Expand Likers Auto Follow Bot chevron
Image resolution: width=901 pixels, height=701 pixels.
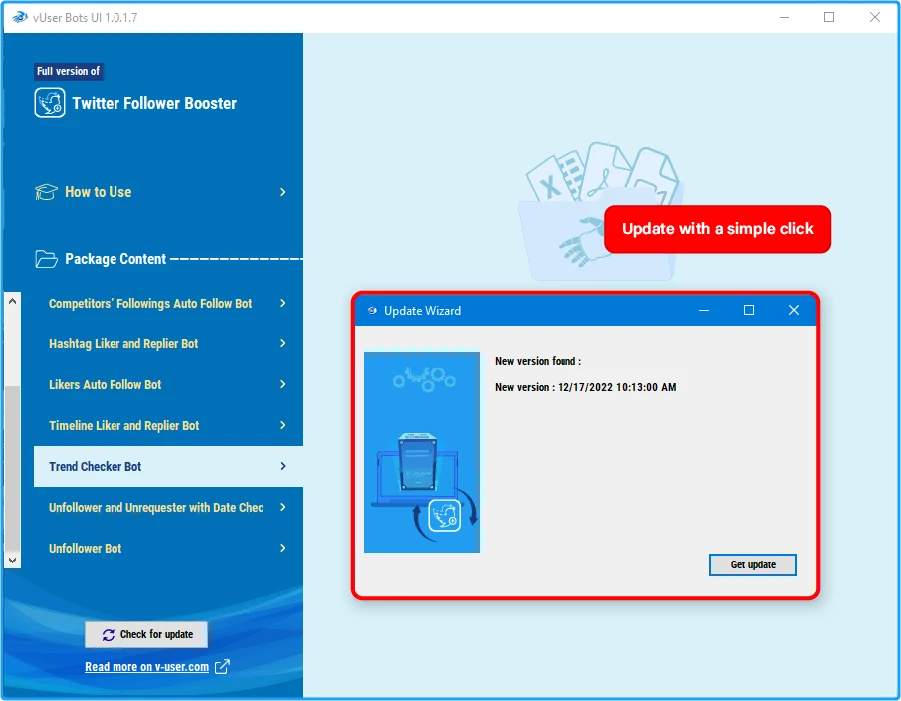(283, 384)
